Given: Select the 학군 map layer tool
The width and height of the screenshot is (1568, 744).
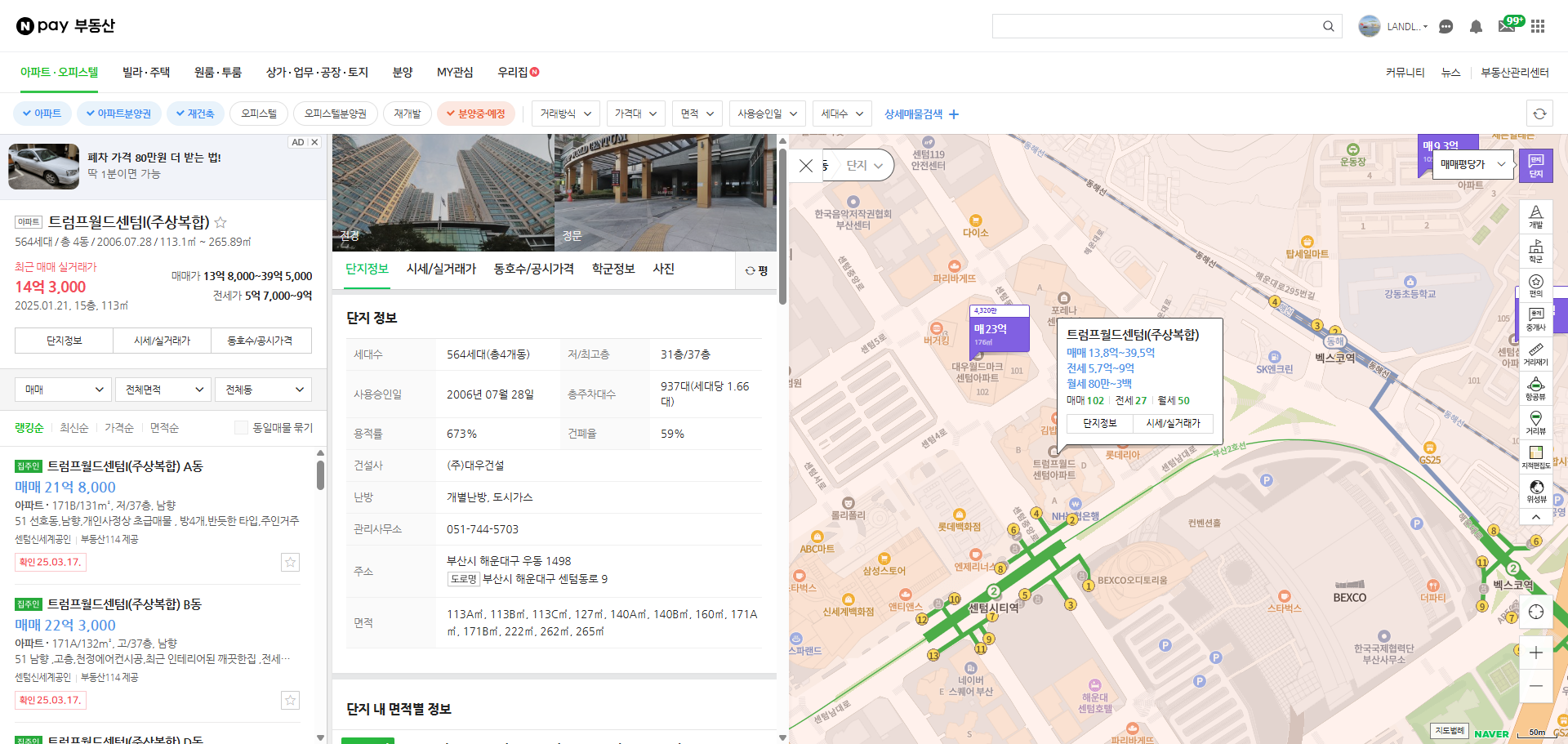Looking at the screenshot, I should coord(1536,251).
